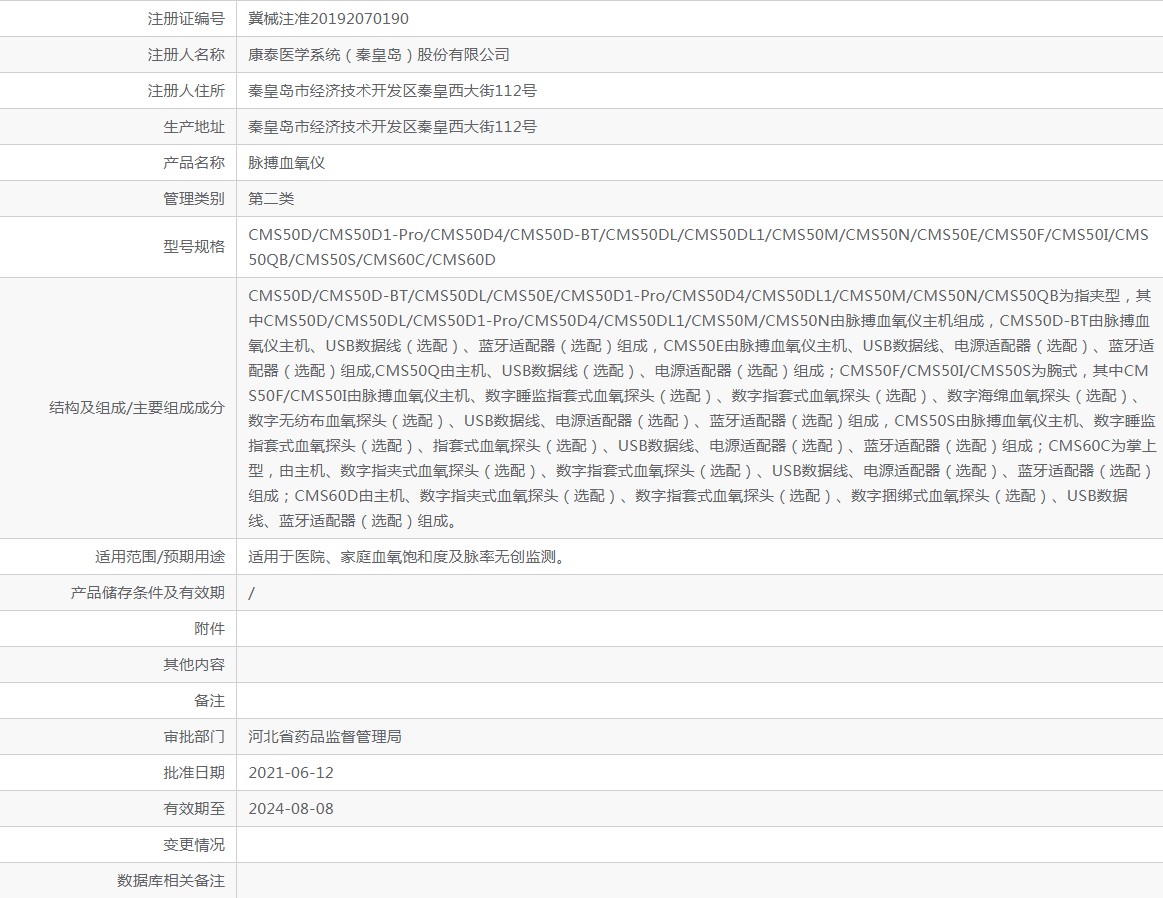Click the 产品储存条件及有效期 label
The width and height of the screenshot is (1163, 898).
point(147,592)
